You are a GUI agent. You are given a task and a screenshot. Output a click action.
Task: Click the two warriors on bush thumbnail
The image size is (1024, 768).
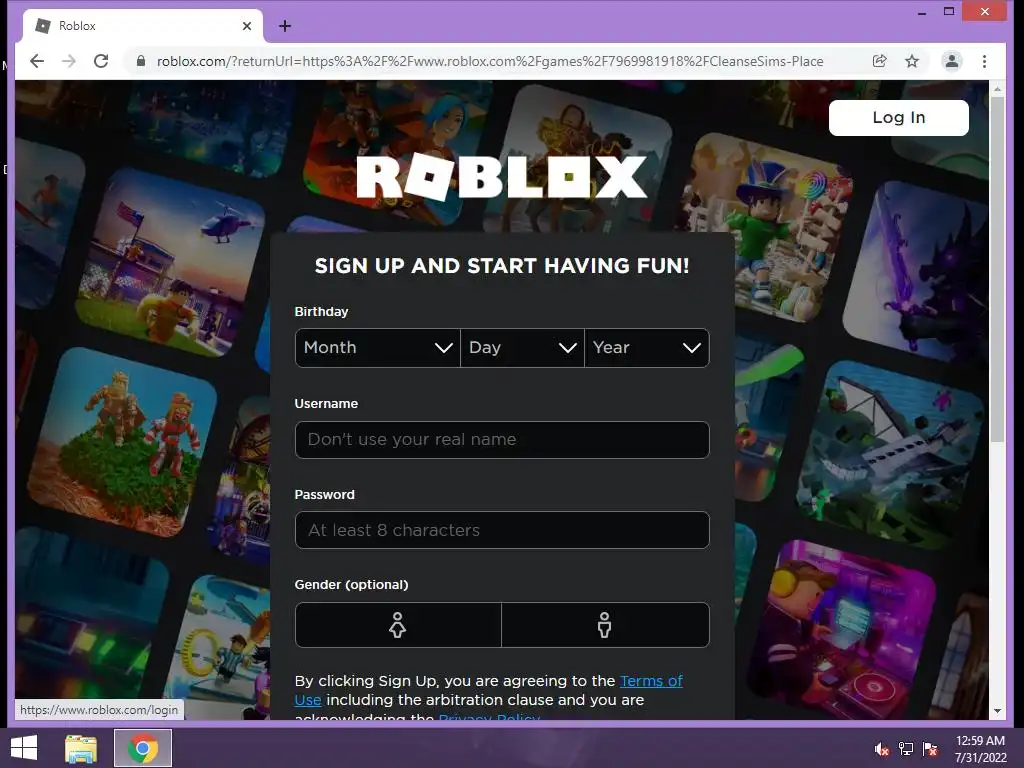coord(122,442)
